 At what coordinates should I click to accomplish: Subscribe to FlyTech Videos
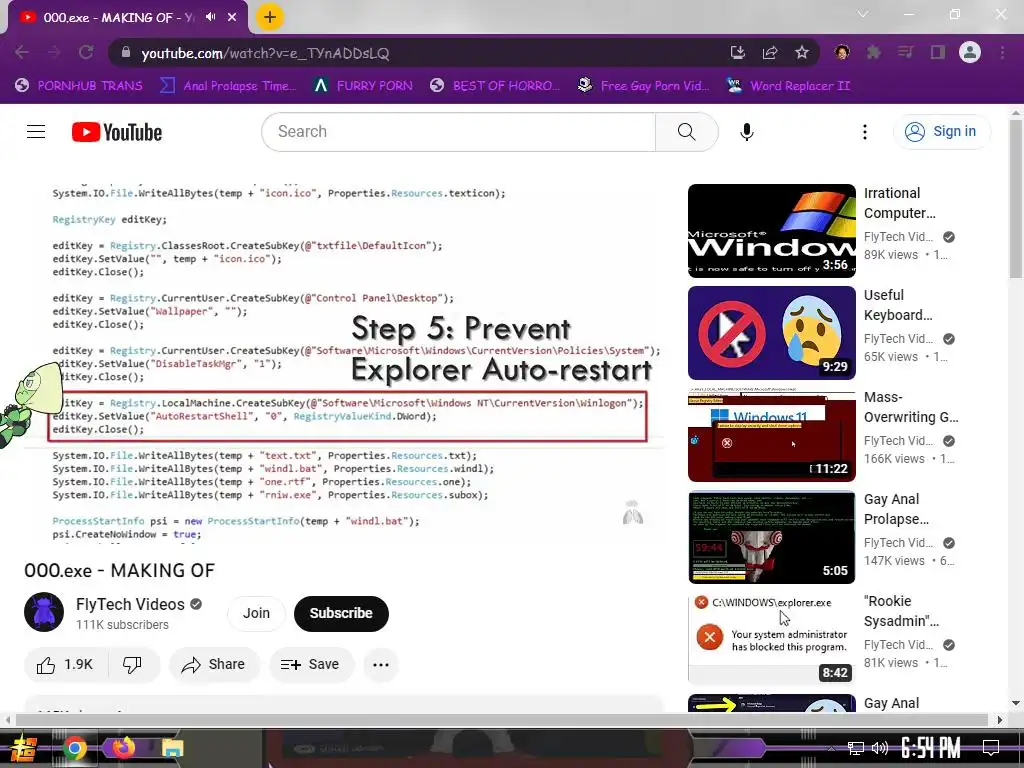[341, 613]
